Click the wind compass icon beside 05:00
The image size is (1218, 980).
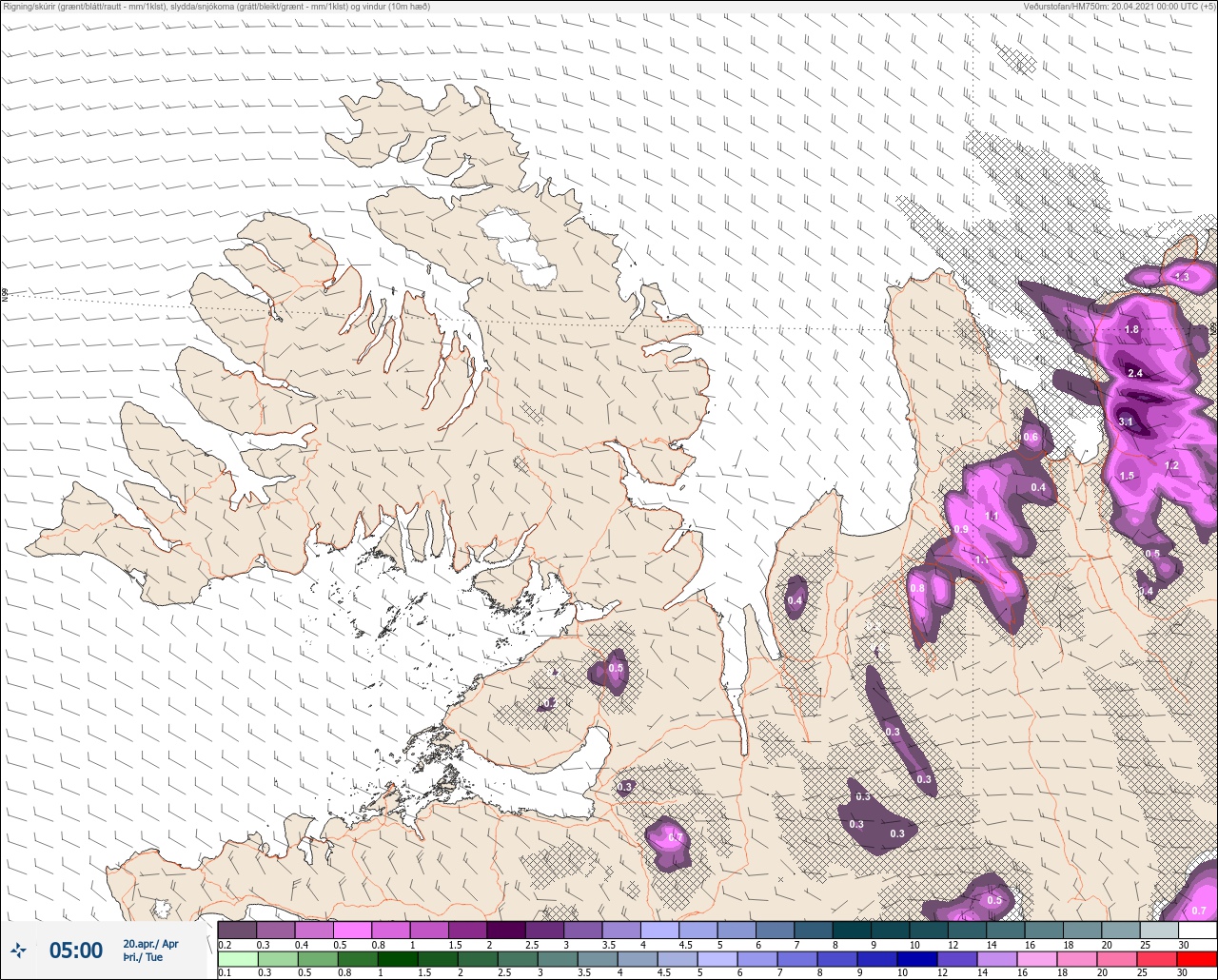point(18,950)
